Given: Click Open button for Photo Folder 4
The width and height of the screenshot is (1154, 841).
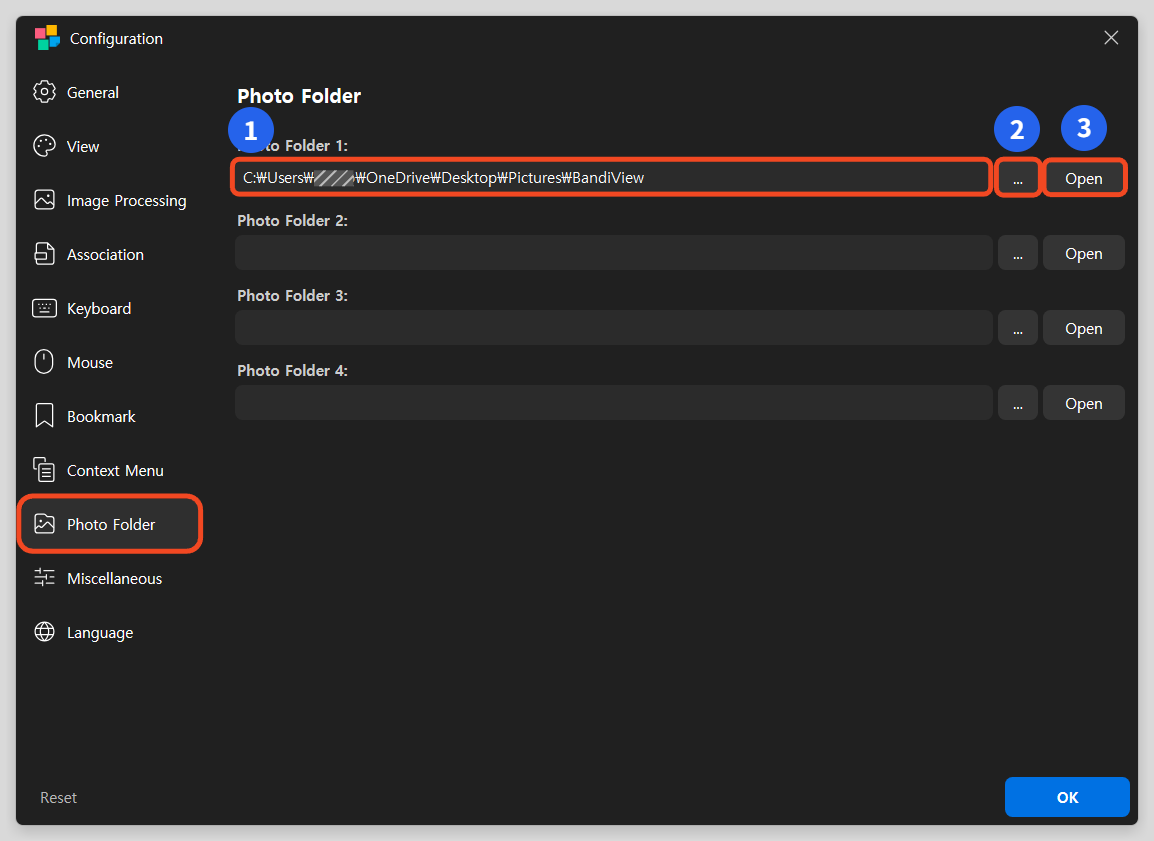Looking at the screenshot, I should 1084,403.
